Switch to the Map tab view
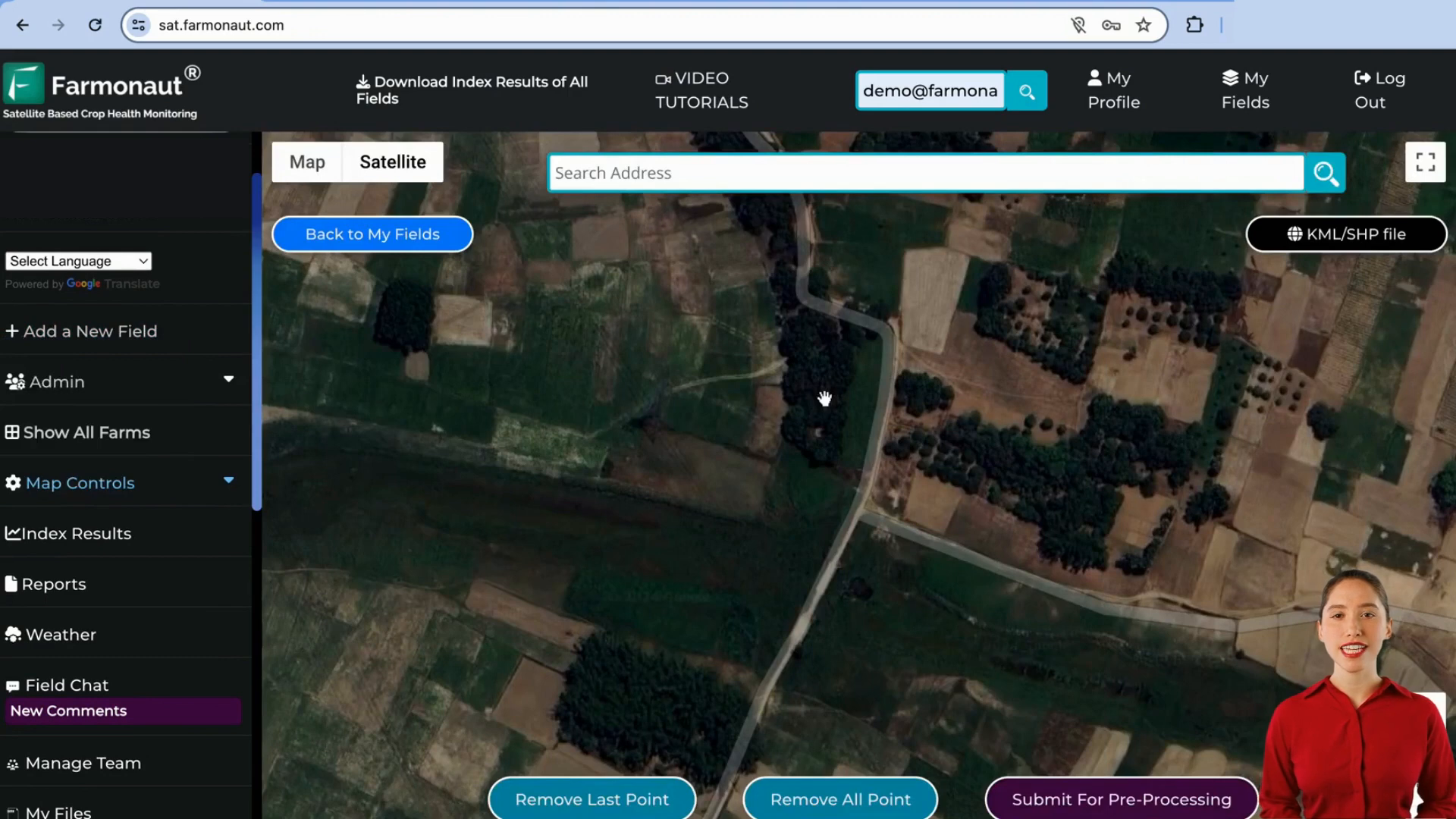 click(307, 162)
